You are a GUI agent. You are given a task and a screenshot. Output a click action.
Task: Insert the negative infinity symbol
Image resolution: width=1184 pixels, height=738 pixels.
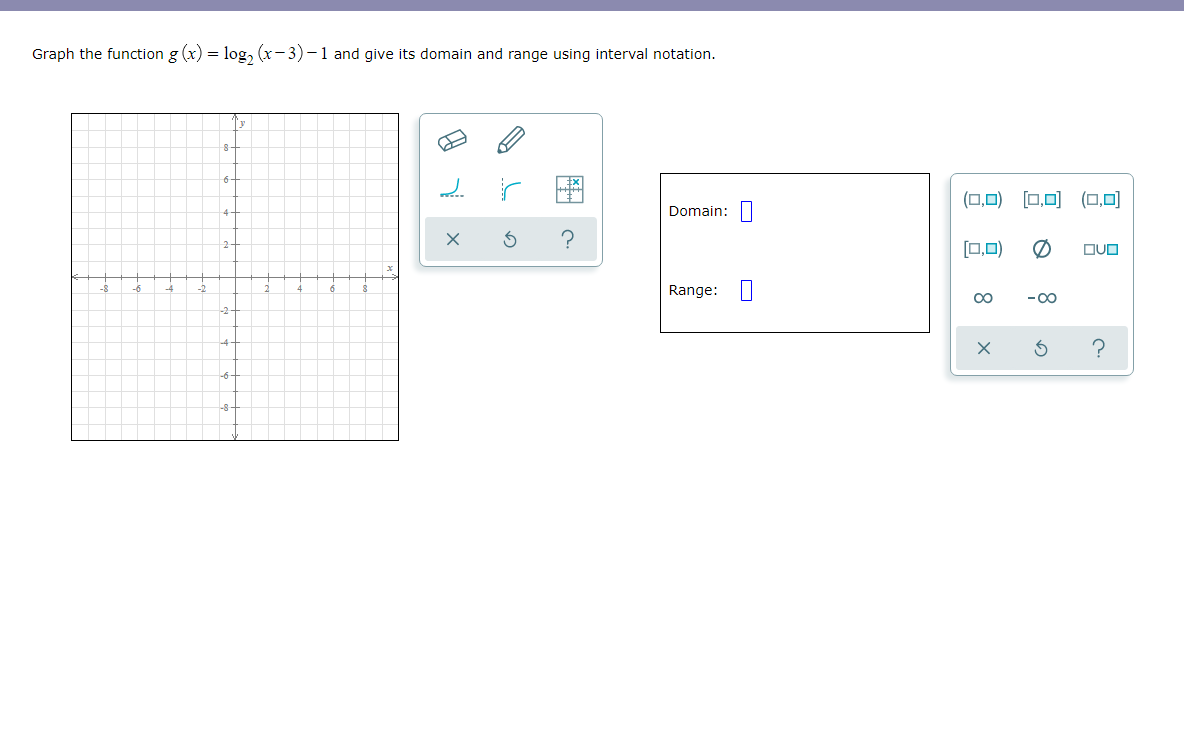[1040, 297]
